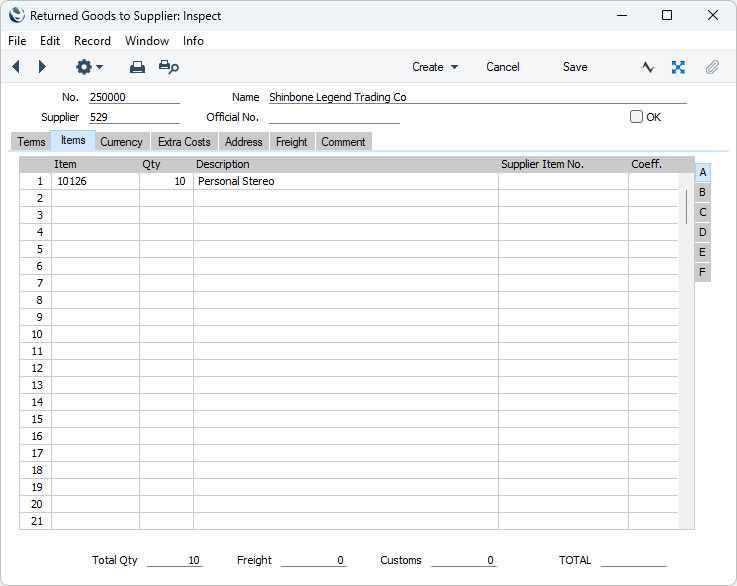
Task: Open the Create dropdown
Action: 435,67
